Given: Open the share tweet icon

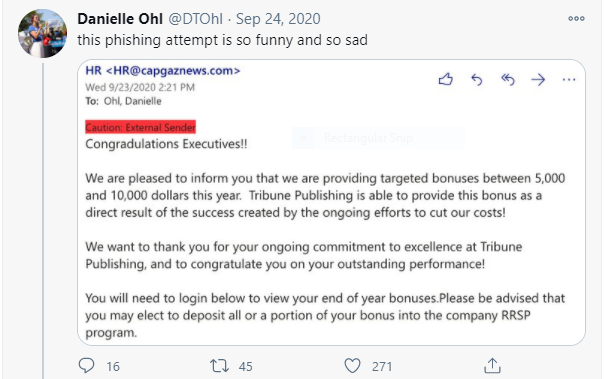Looking at the screenshot, I should (492, 366).
